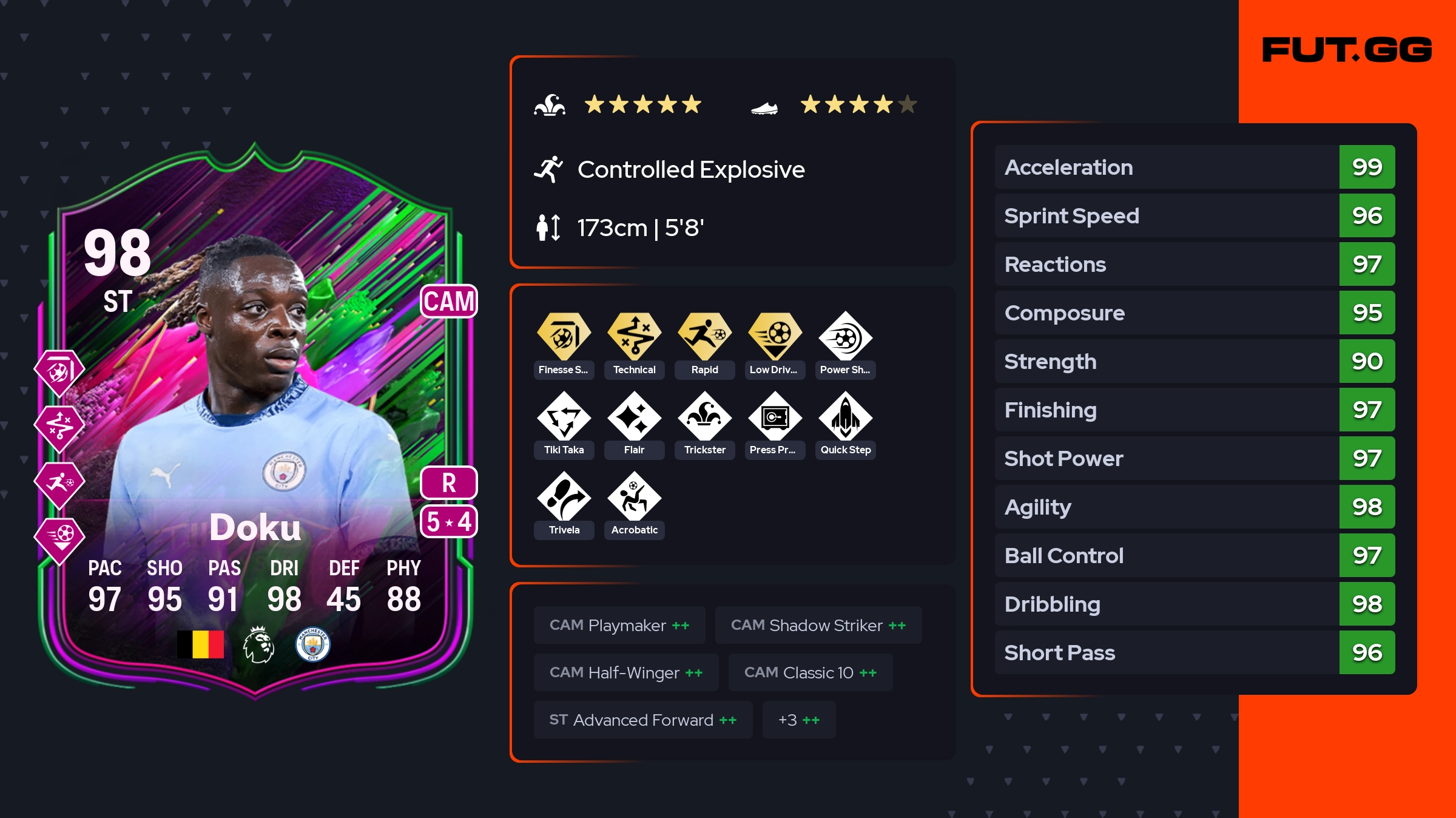
Task: Click the Acceleration stat row
Action: click(1195, 167)
